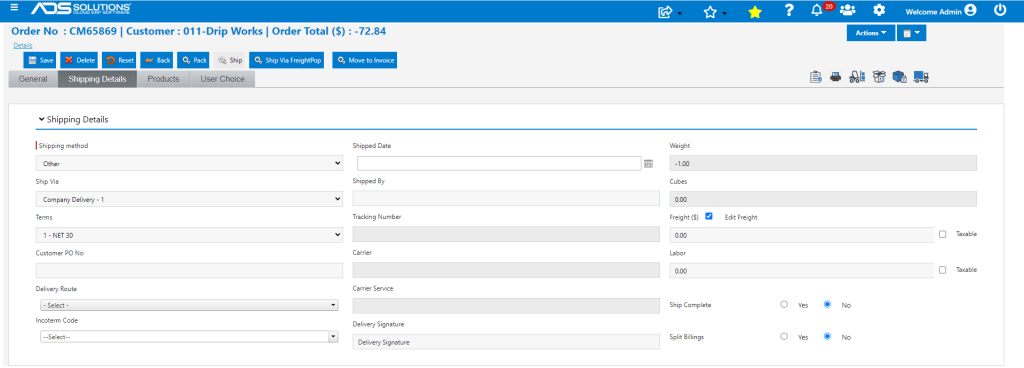
Task: Open the Delivery Route dropdown
Action: [189, 305]
